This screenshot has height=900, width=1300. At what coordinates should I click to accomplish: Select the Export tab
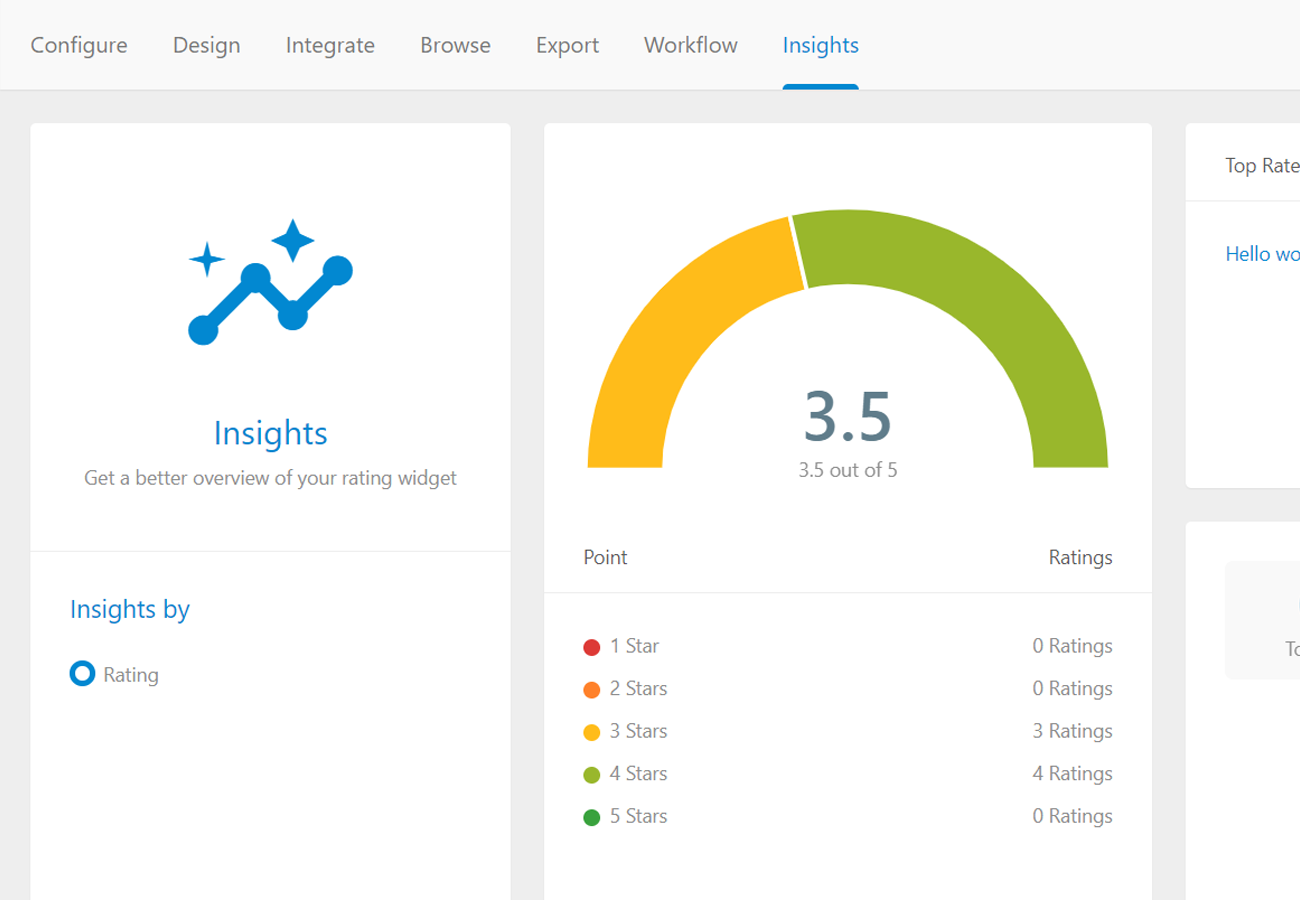point(567,45)
